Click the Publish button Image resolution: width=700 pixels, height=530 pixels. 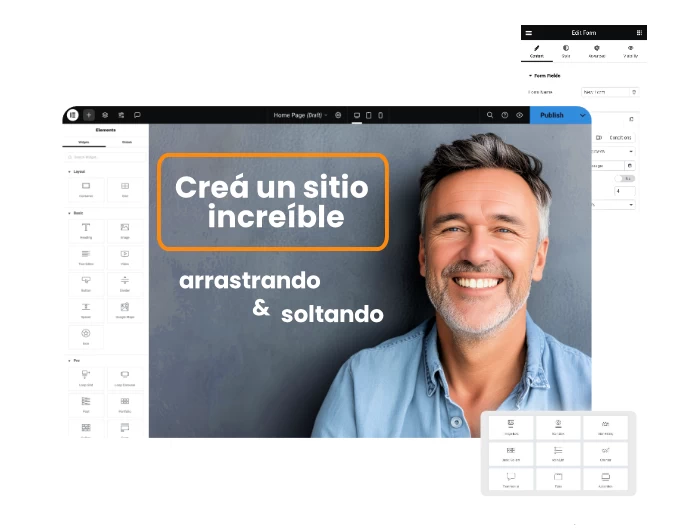[552, 115]
